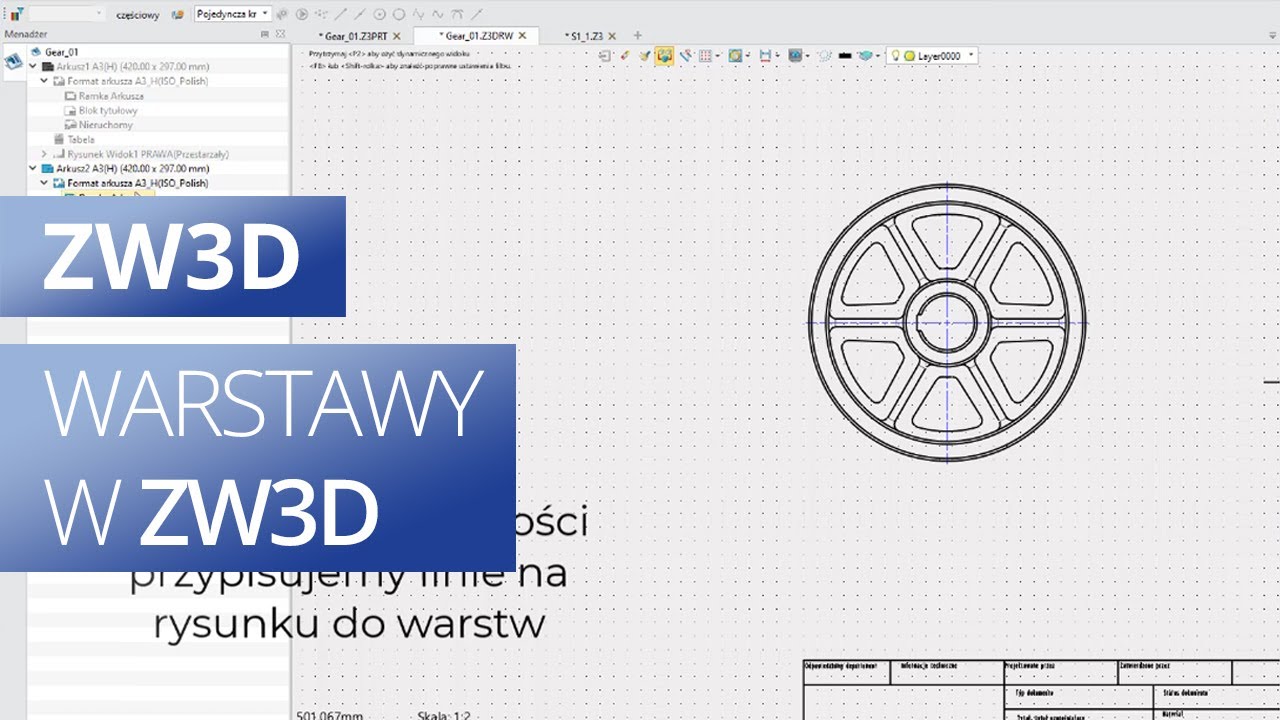
Task: Click the colored pick-mode icon beside częściowy
Action: pos(177,14)
